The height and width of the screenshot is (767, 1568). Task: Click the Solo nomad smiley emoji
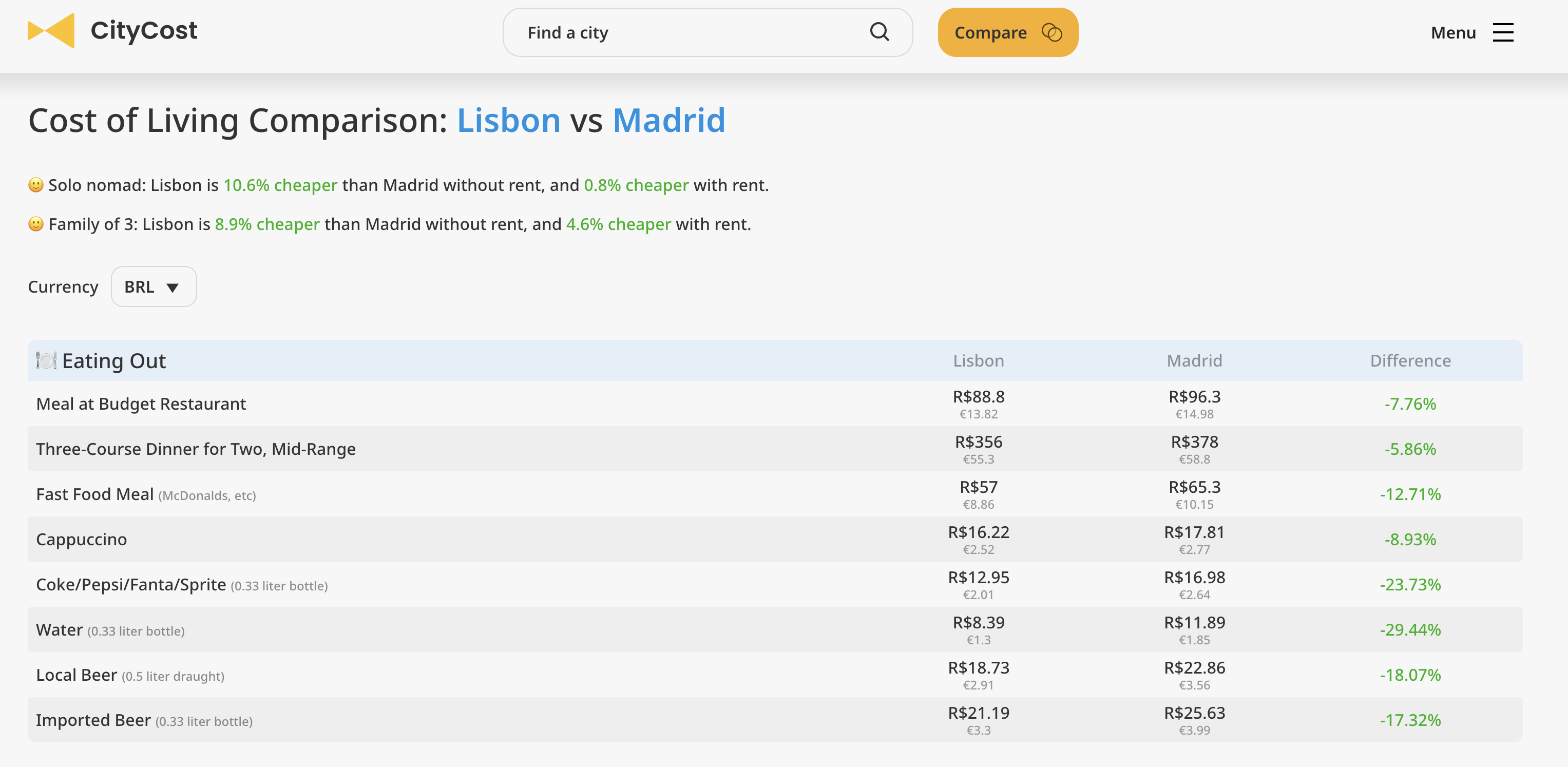point(36,184)
